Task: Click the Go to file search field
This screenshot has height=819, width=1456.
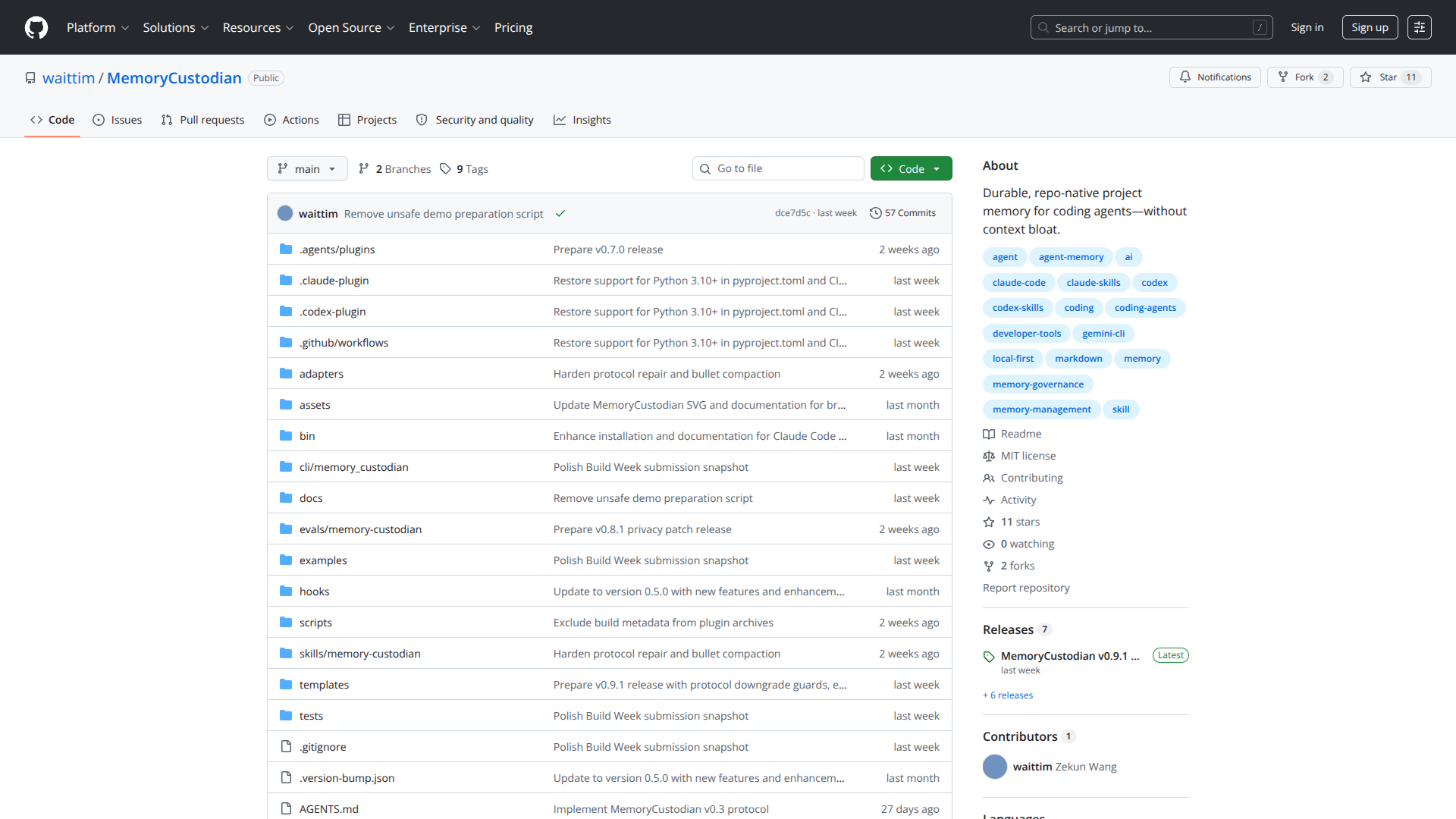Action: tap(778, 168)
